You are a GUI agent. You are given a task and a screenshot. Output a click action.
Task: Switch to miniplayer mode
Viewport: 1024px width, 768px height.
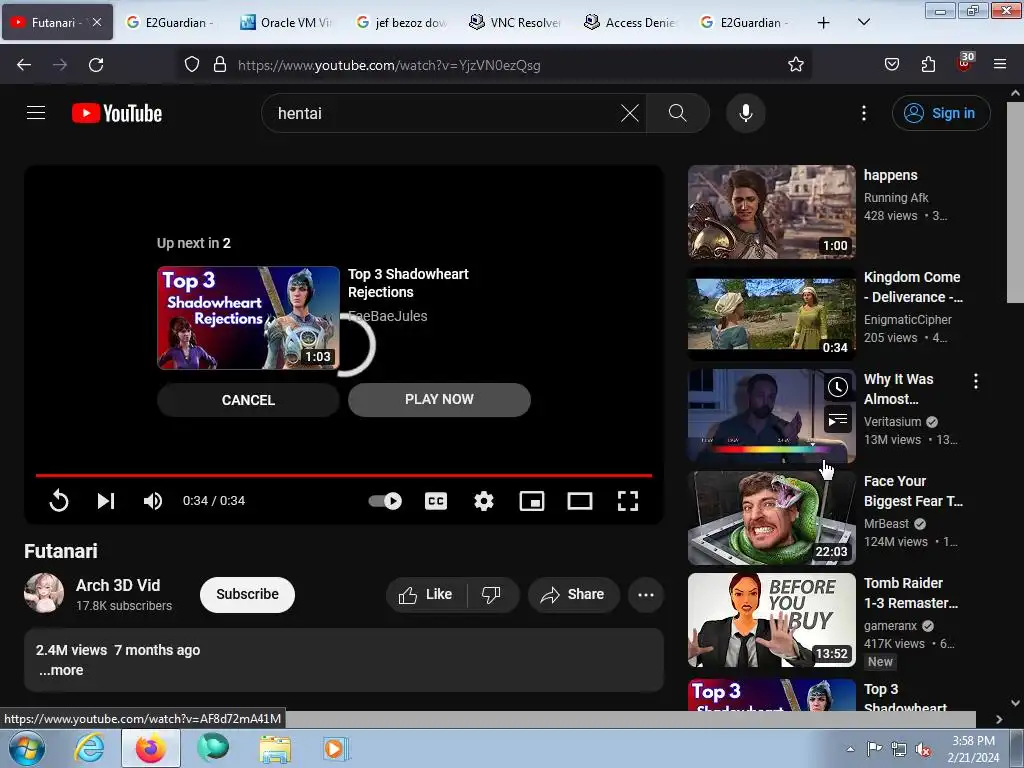(532, 501)
